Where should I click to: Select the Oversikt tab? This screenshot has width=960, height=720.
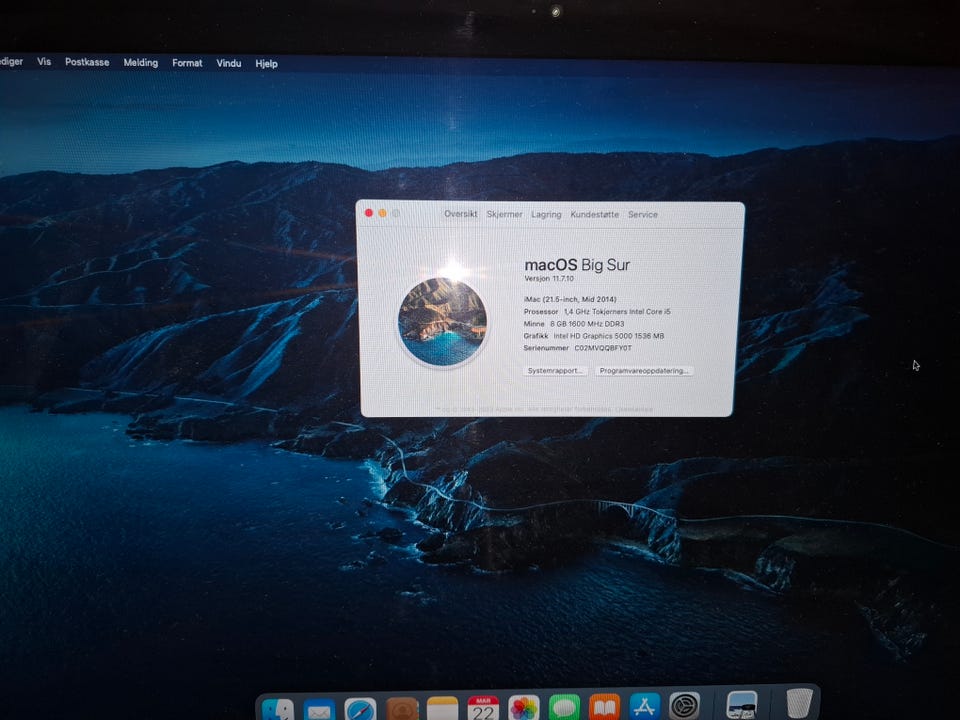click(460, 214)
